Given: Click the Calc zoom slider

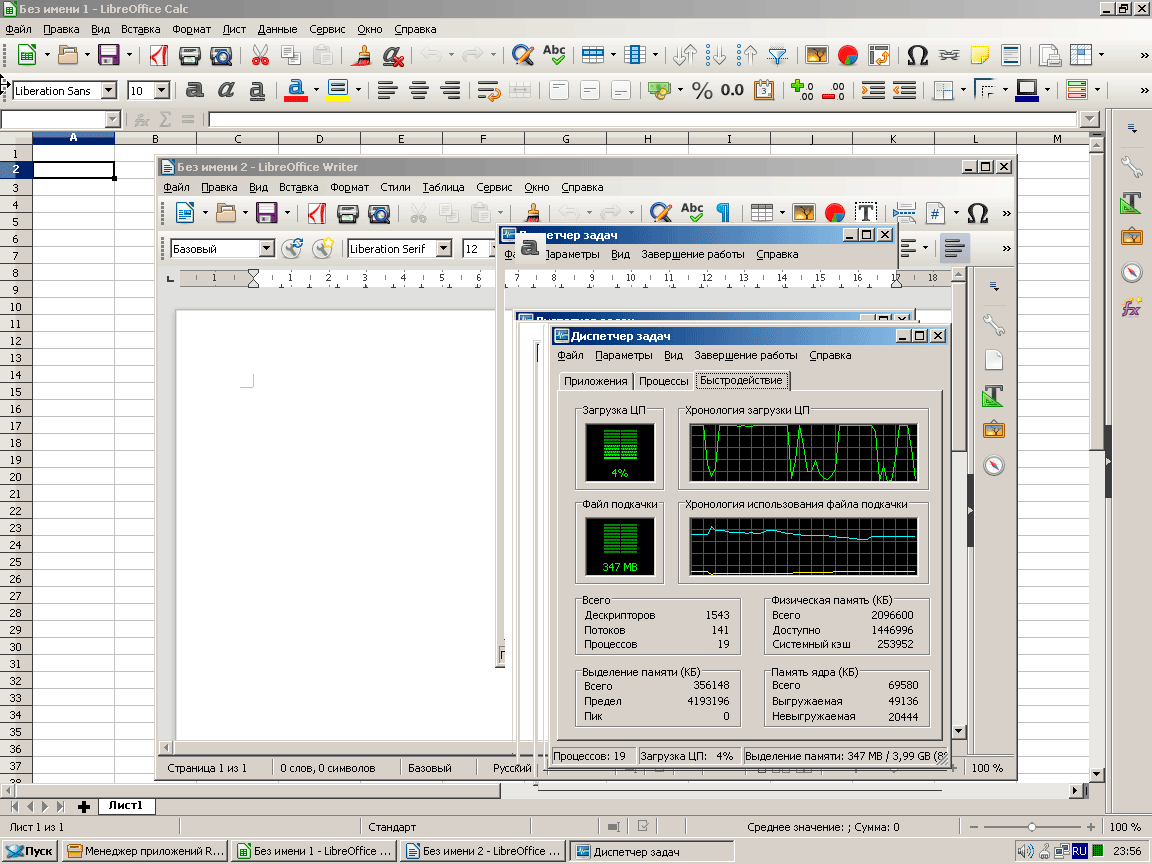Looking at the screenshot, I should (1031, 827).
